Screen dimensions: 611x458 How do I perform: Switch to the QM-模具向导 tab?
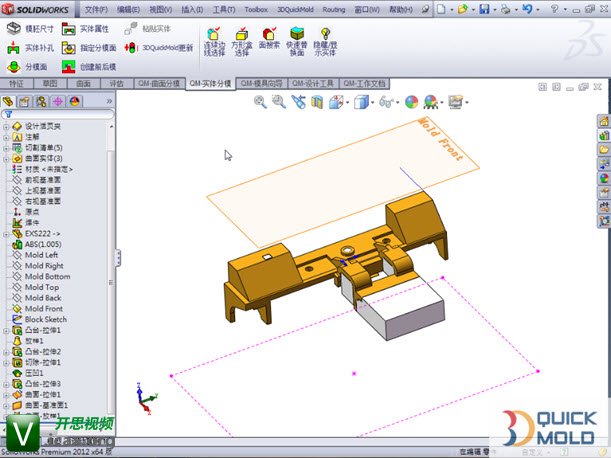point(264,83)
